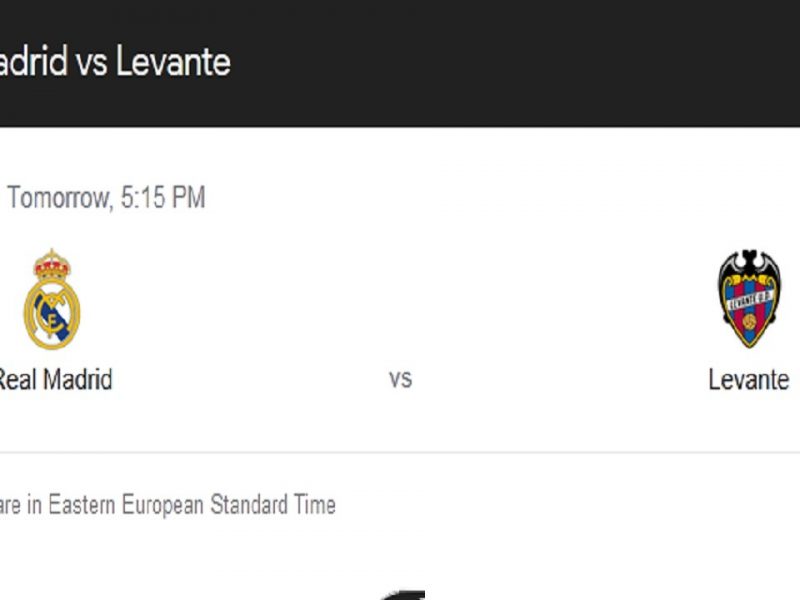Open the Real Madrid team name link
This screenshot has width=800, height=600.
pyautogui.click(x=54, y=380)
